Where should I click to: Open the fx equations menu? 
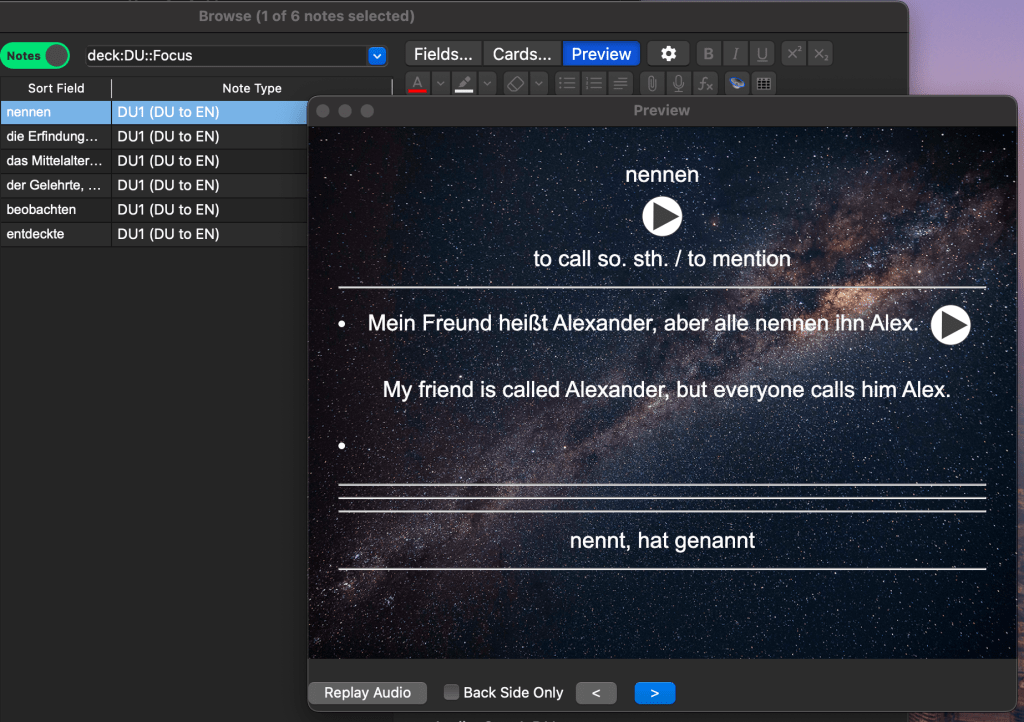(x=705, y=84)
